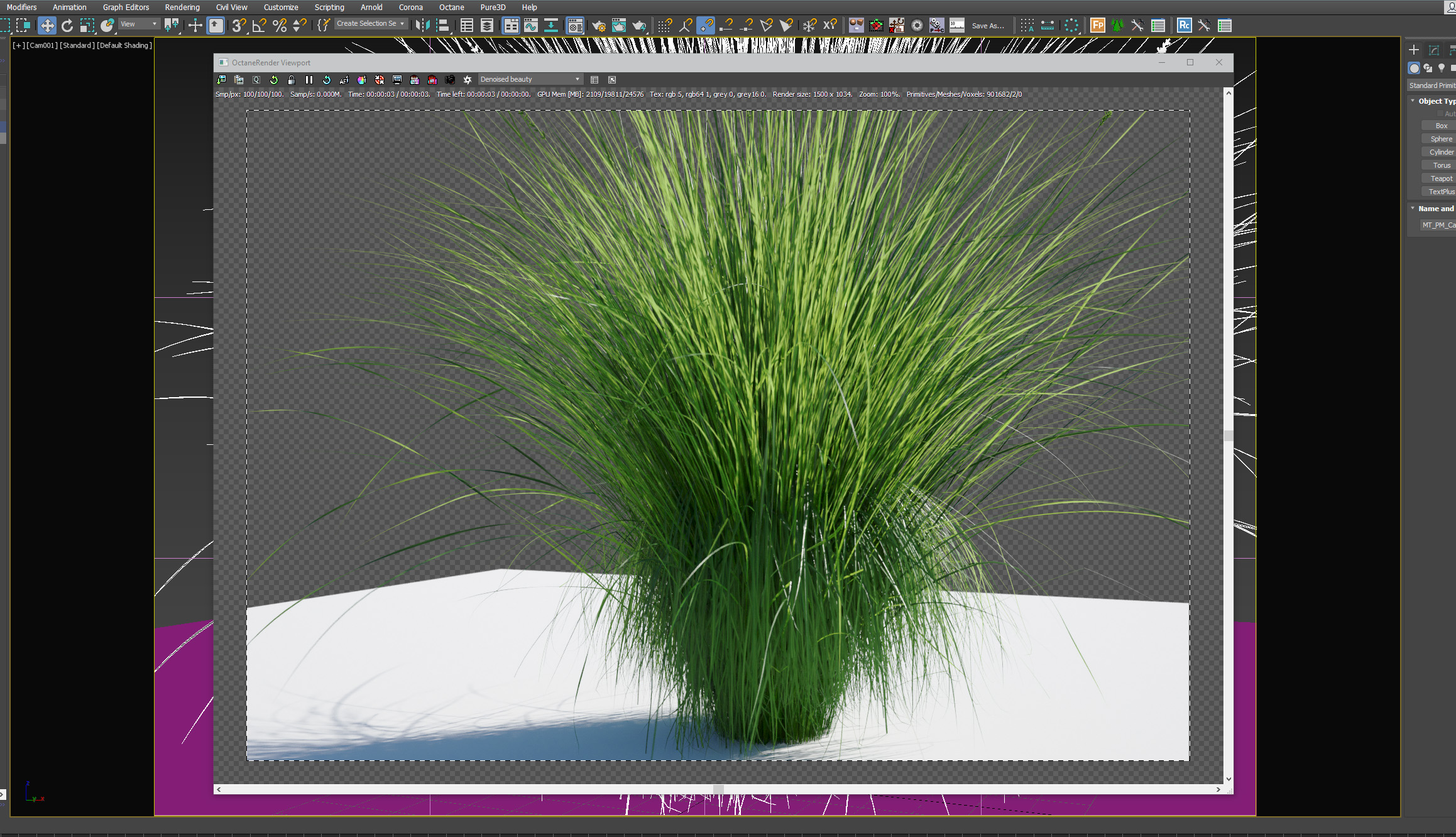1456x837 pixels.
Task: Open the Octane menu
Action: (451, 8)
